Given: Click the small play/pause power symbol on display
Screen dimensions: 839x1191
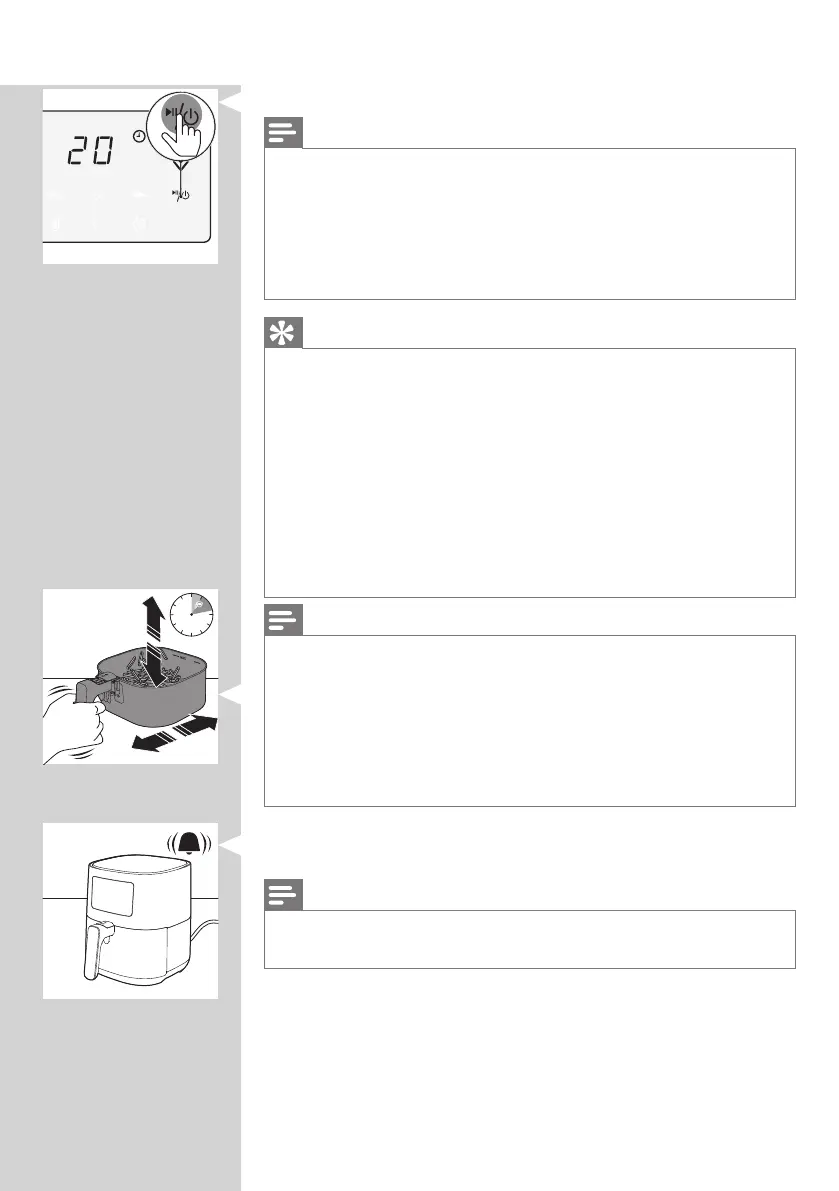Looking at the screenshot, I should [181, 195].
